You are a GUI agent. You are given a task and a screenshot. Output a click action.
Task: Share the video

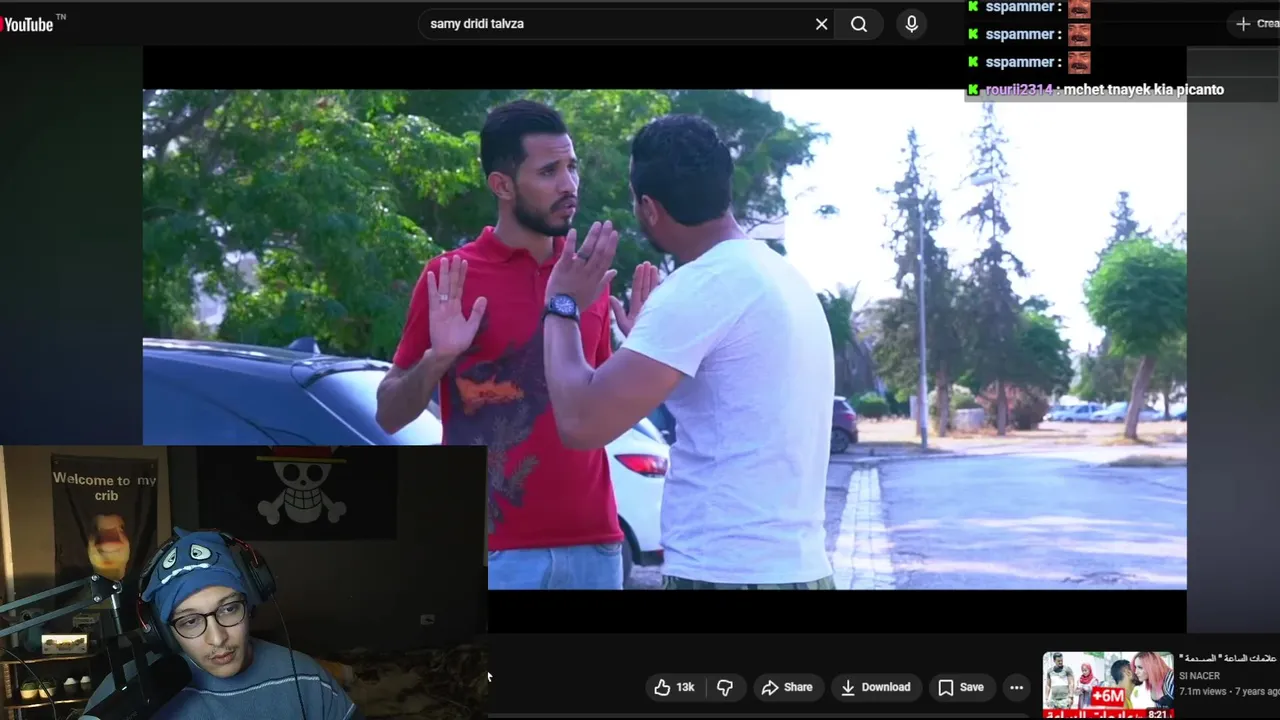[x=786, y=687]
